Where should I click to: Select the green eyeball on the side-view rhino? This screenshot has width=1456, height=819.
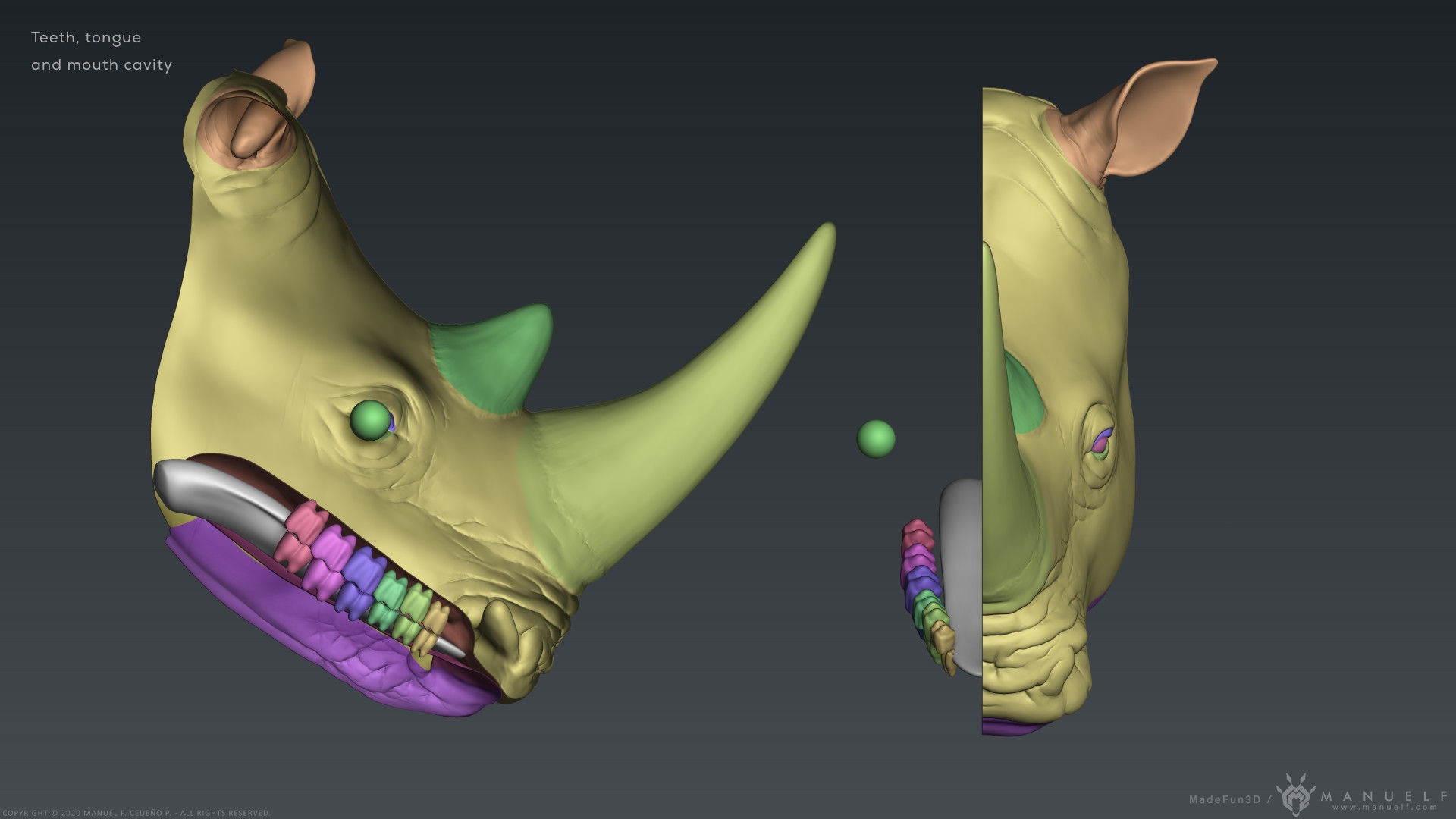coord(369,420)
